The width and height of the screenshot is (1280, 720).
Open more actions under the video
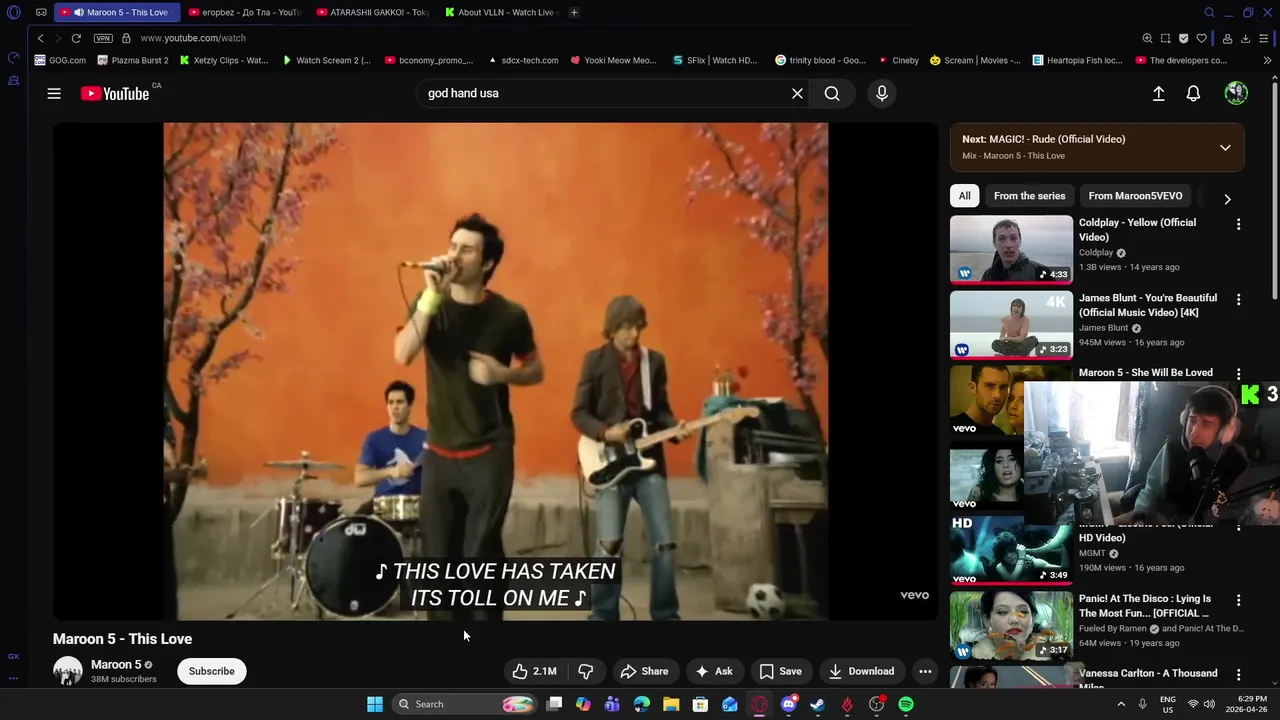pyautogui.click(x=925, y=671)
